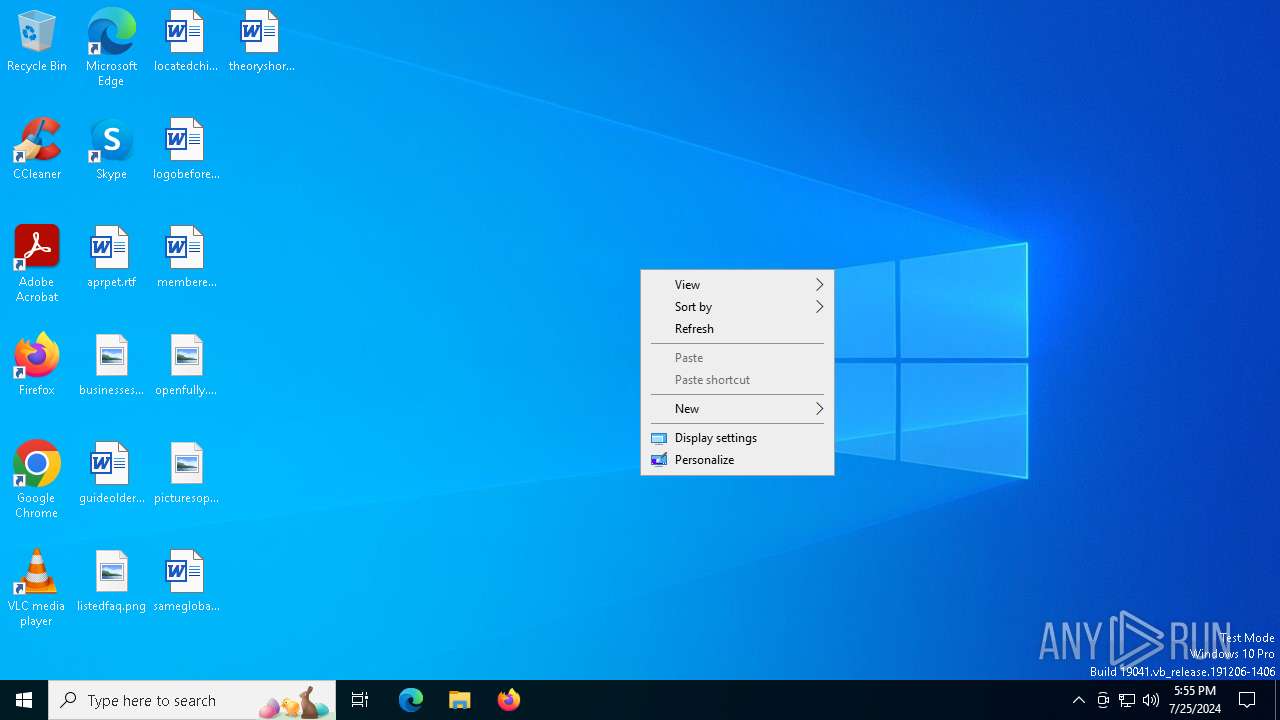Expand the Sort by submenu

737,307
